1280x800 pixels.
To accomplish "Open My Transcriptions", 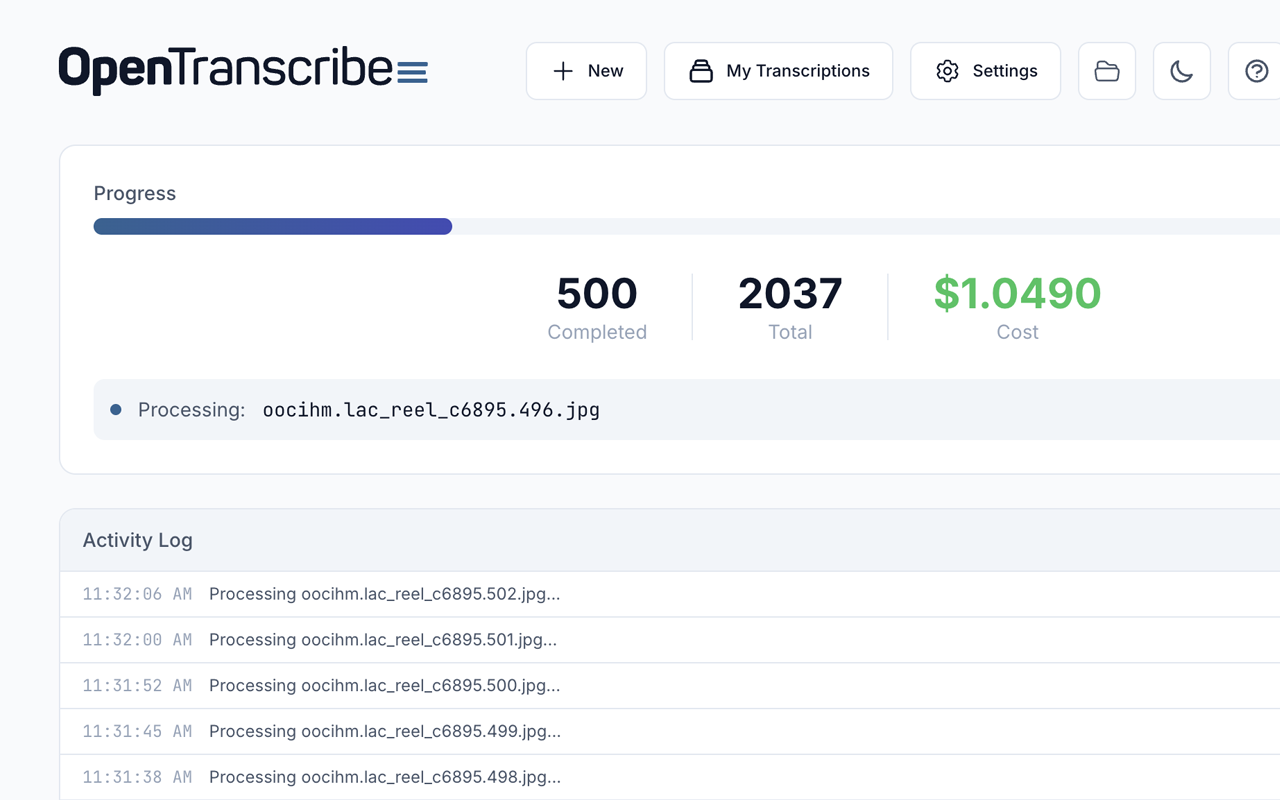I will [x=778, y=71].
